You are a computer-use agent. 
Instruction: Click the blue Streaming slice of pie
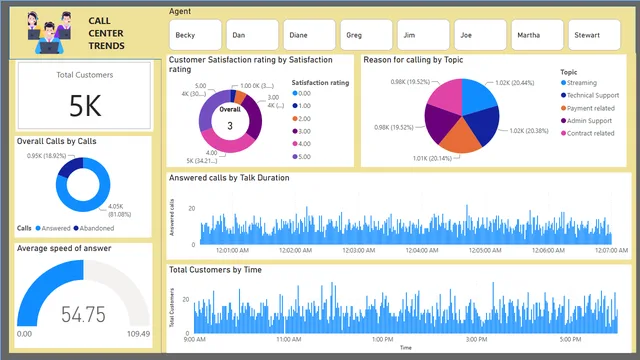coord(478,96)
